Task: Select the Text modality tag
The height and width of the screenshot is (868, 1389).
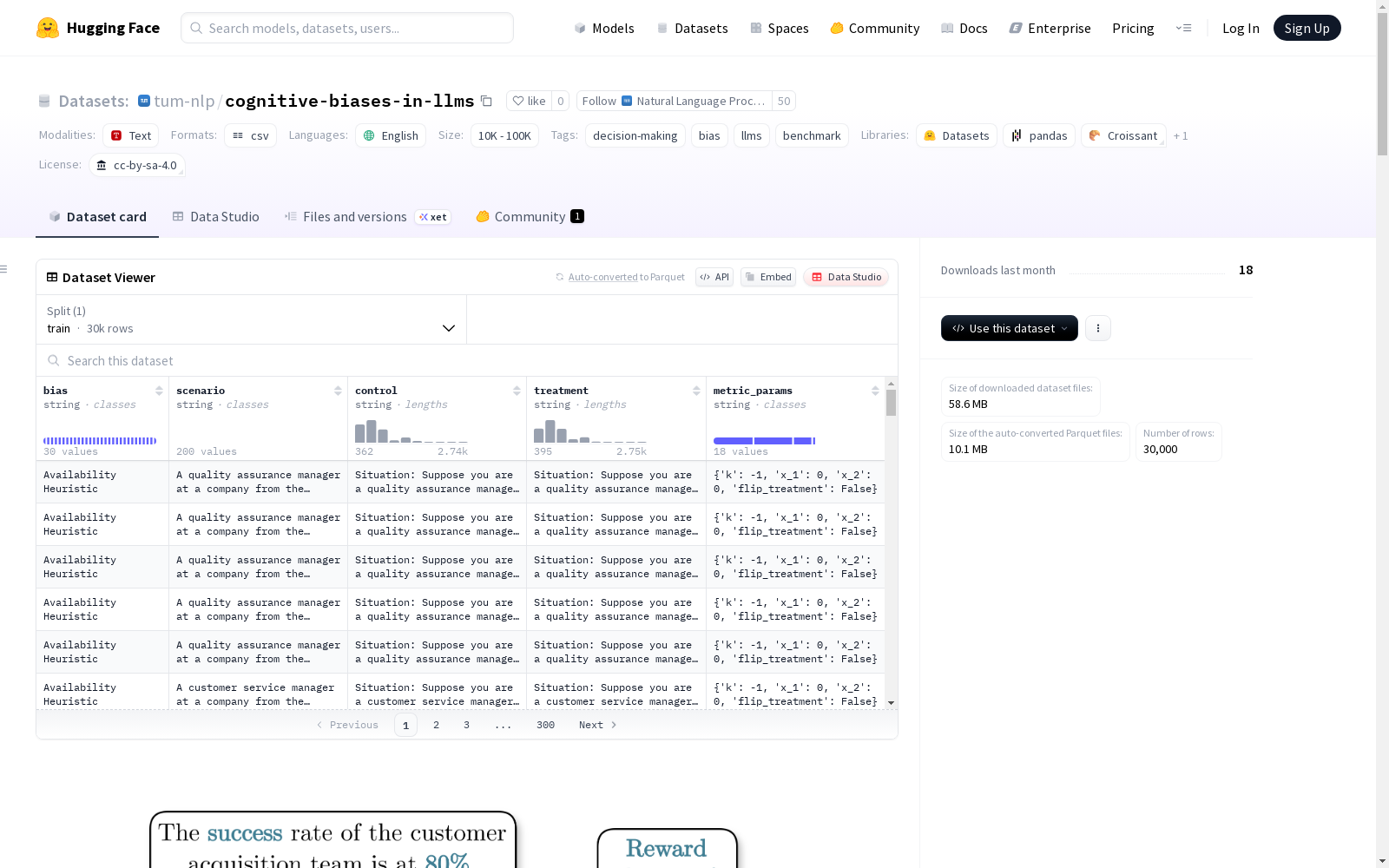Action: (131, 135)
